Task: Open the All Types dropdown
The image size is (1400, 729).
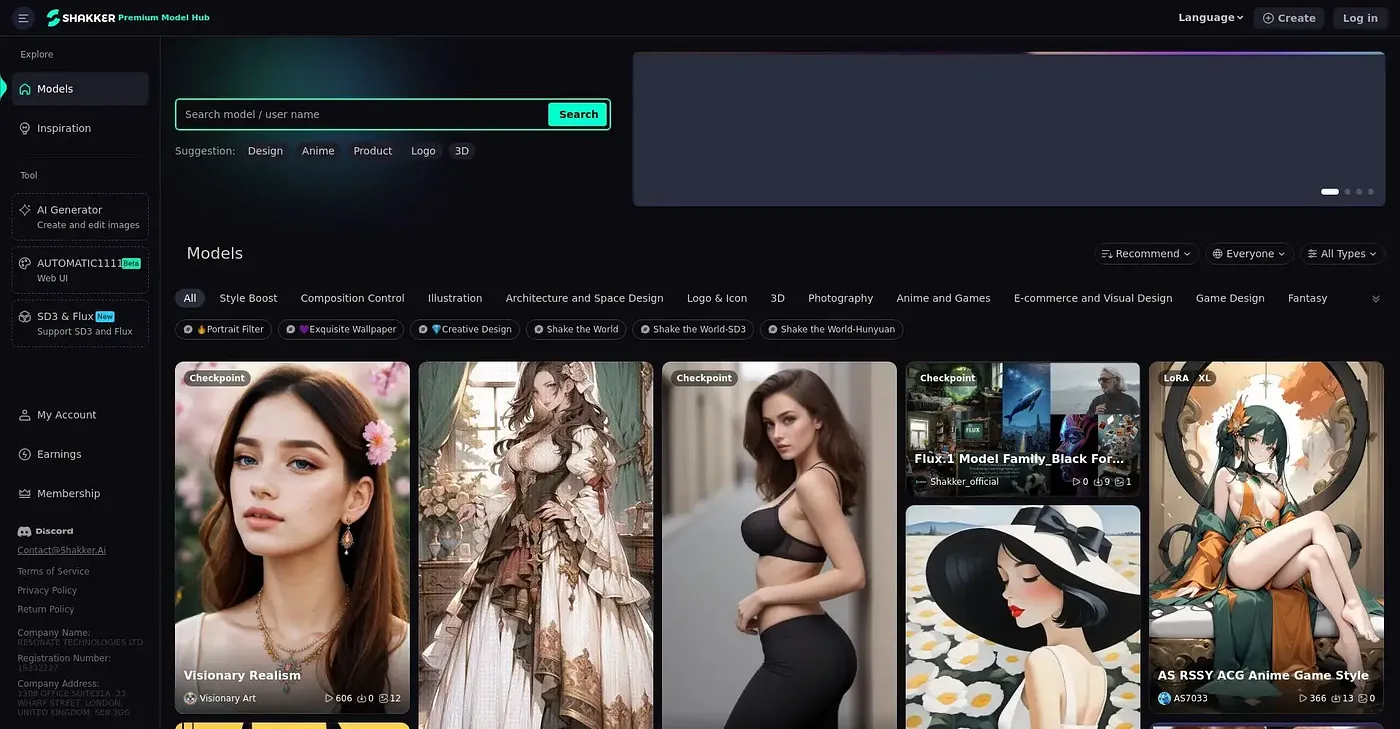Action: (1342, 254)
